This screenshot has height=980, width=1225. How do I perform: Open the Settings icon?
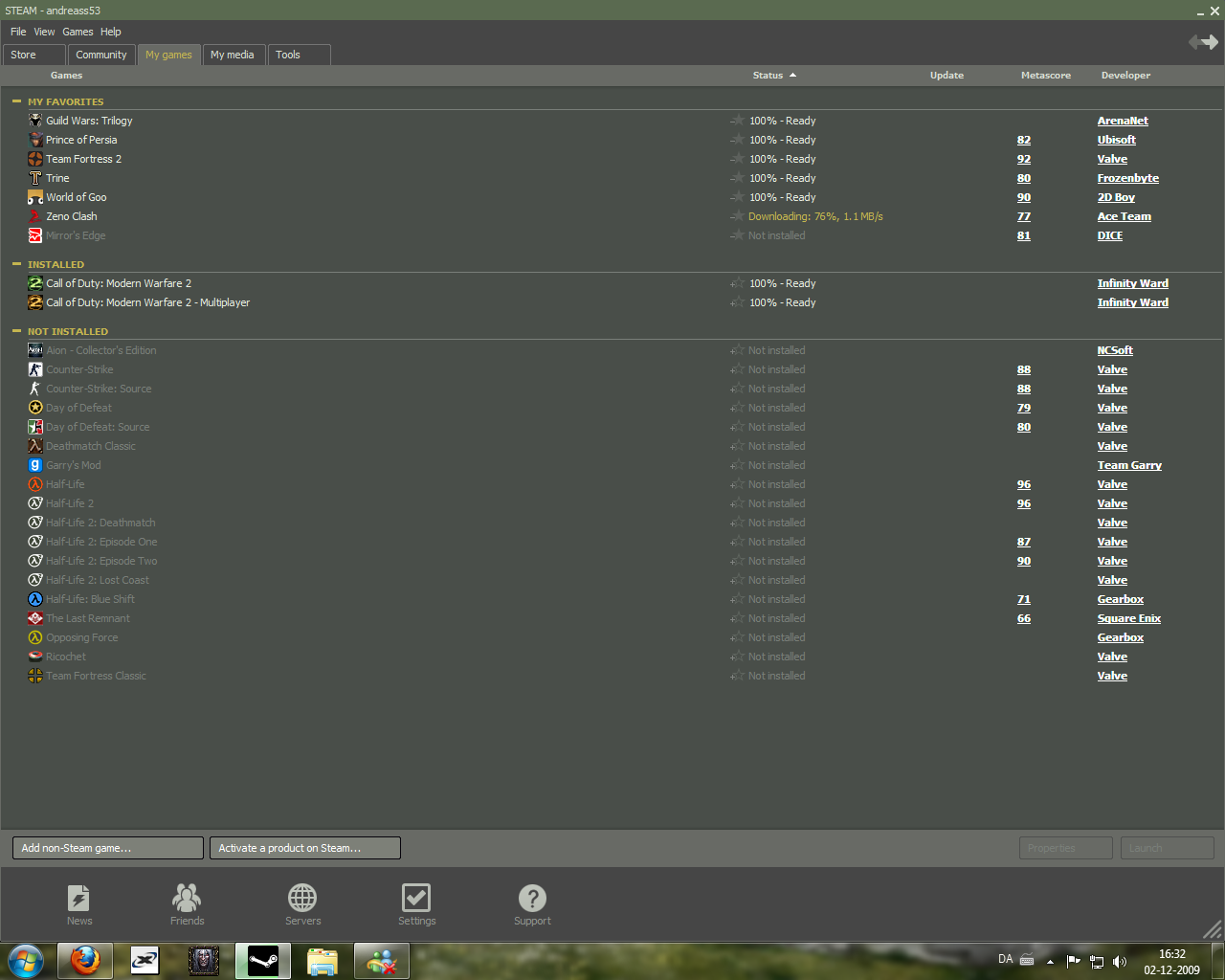(416, 898)
